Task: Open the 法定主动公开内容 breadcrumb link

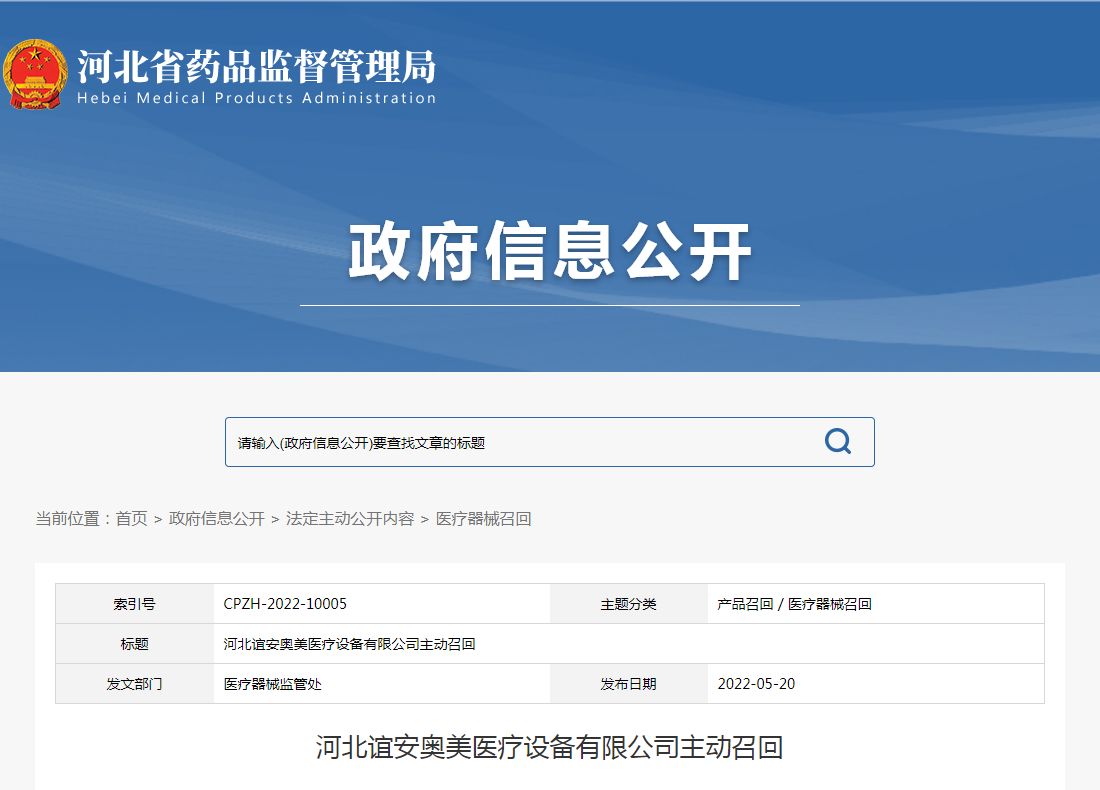Action: coord(350,518)
